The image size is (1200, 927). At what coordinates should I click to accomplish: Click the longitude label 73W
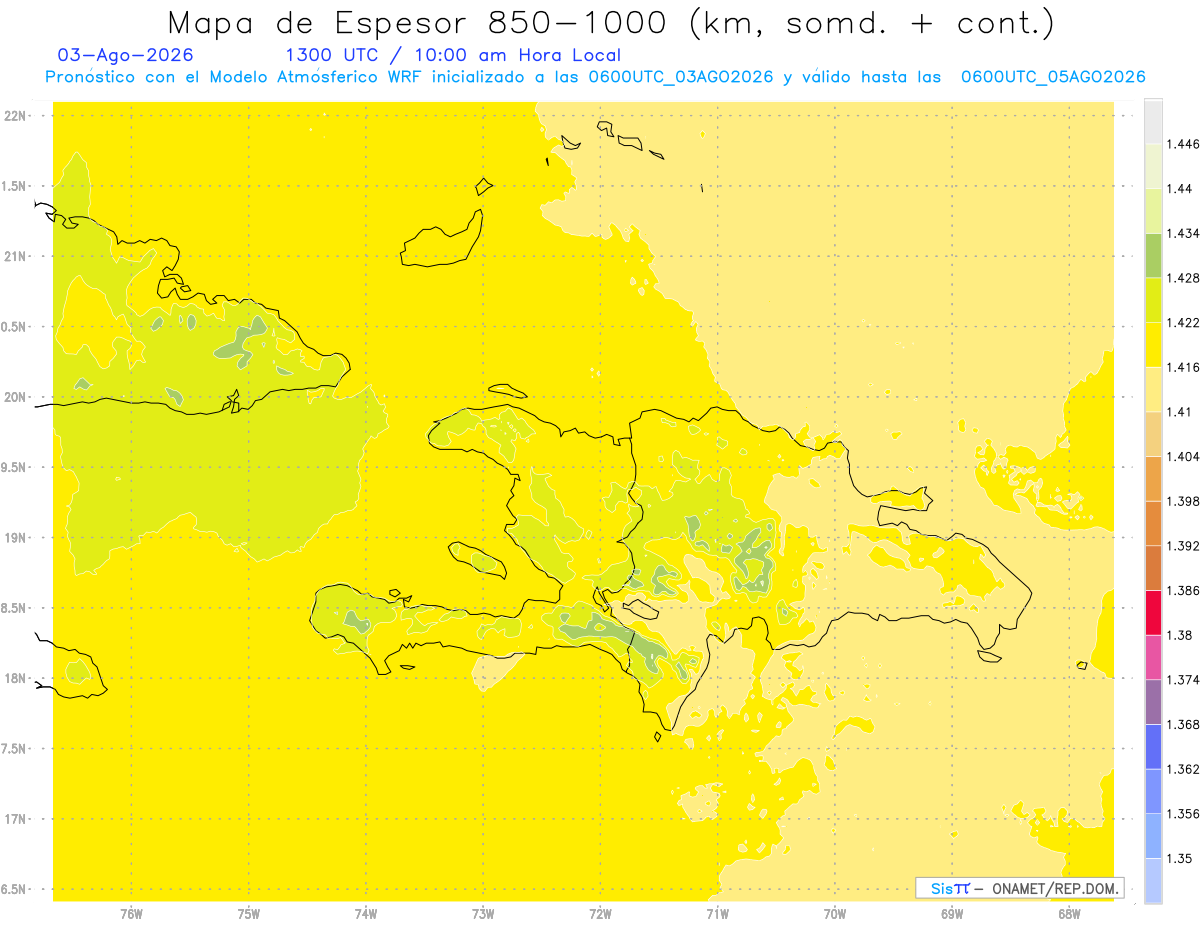[x=483, y=914]
